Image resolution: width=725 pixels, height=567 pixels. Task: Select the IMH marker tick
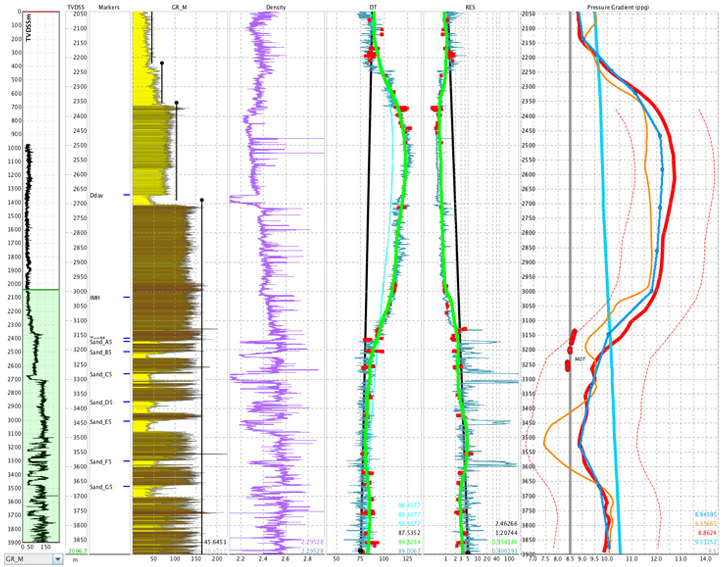[x=126, y=298]
